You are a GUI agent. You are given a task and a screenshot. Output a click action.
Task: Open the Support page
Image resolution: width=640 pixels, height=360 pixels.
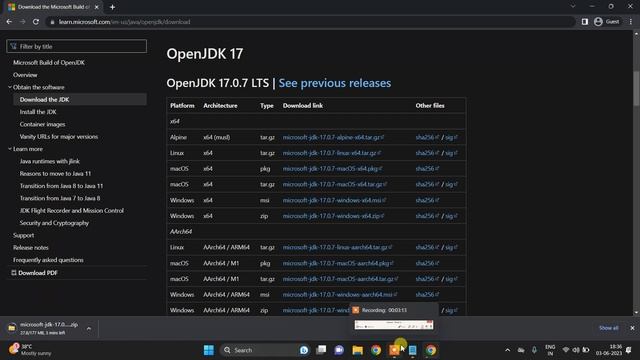click(23, 236)
